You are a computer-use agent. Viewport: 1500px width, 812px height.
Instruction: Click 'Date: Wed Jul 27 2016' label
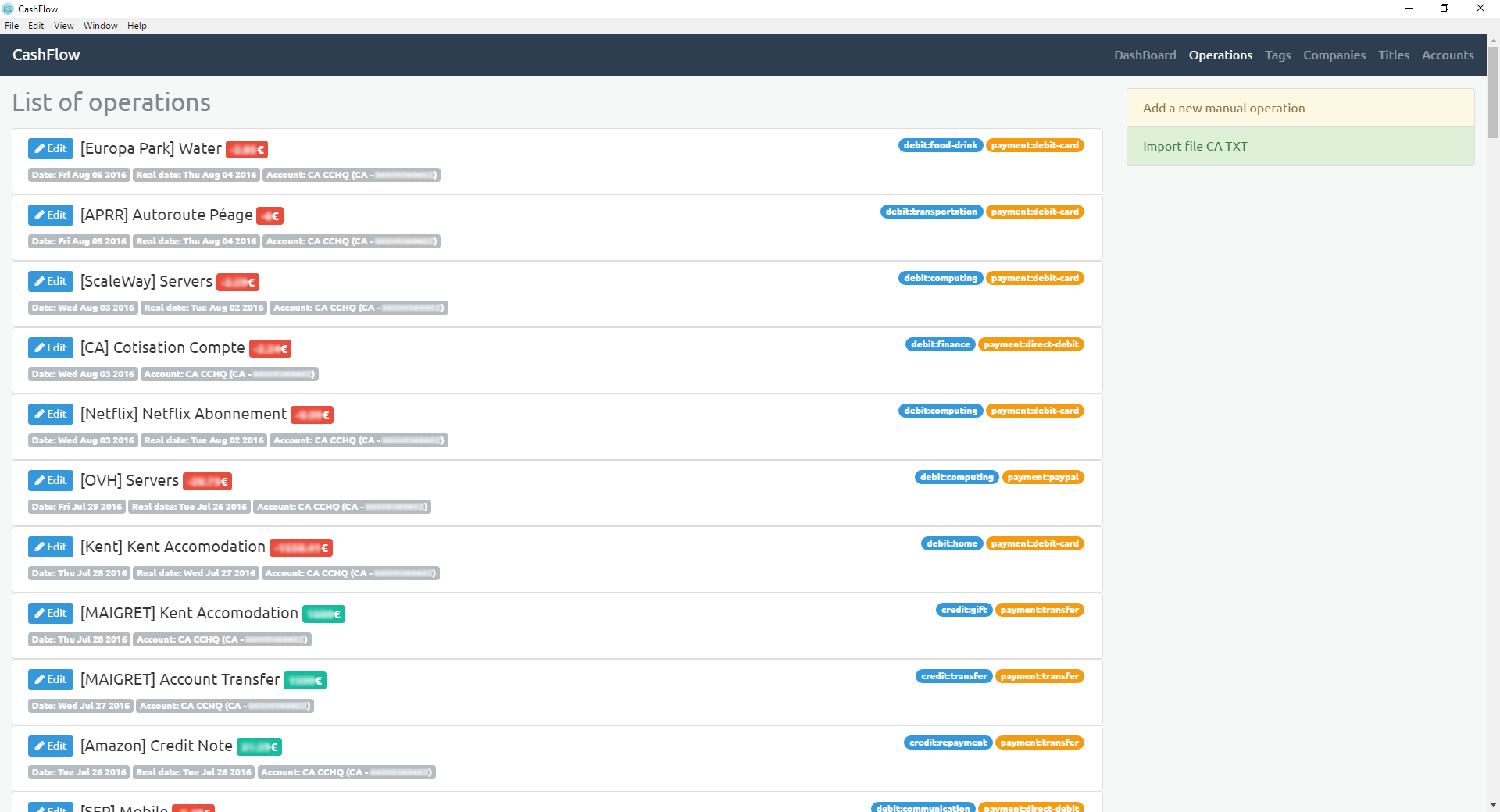pyautogui.click(x=80, y=706)
